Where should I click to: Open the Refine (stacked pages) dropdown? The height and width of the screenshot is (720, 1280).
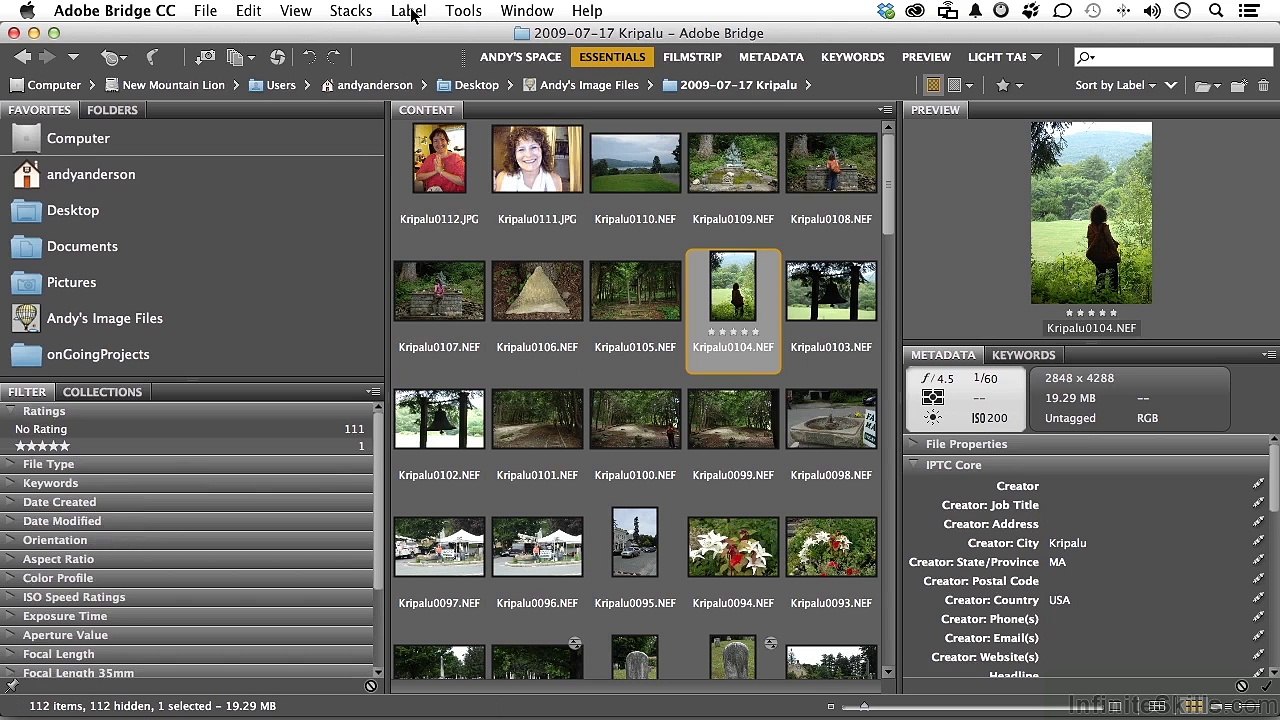240,57
